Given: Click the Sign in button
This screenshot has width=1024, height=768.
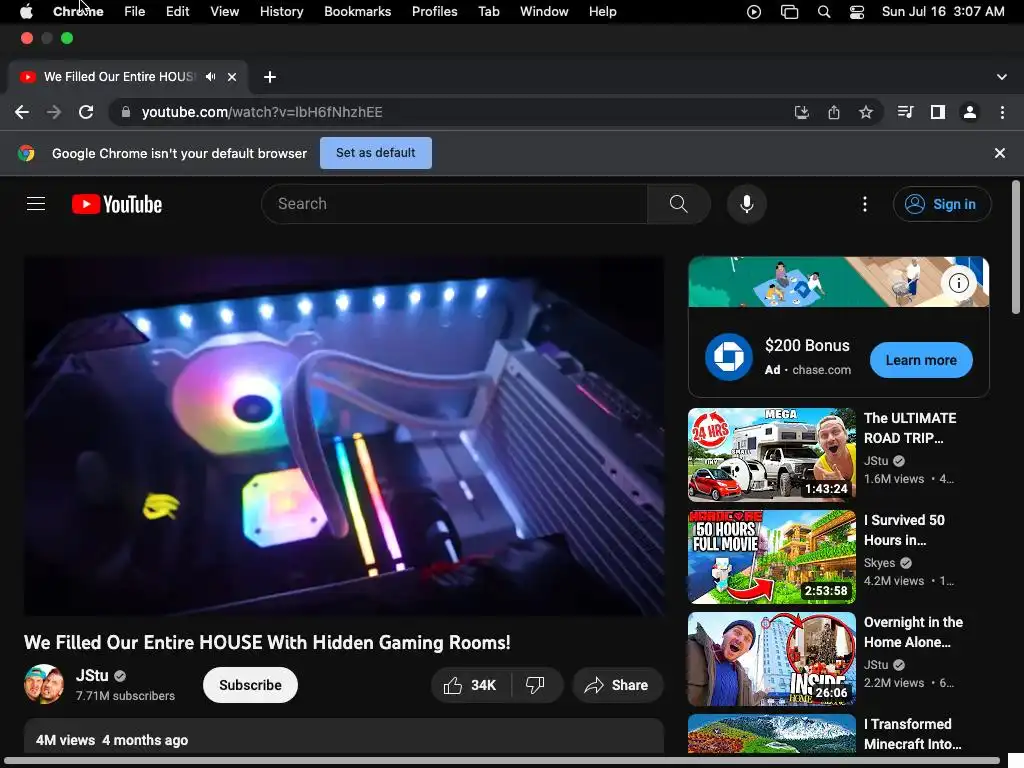Looking at the screenshot, I should 942,204.
